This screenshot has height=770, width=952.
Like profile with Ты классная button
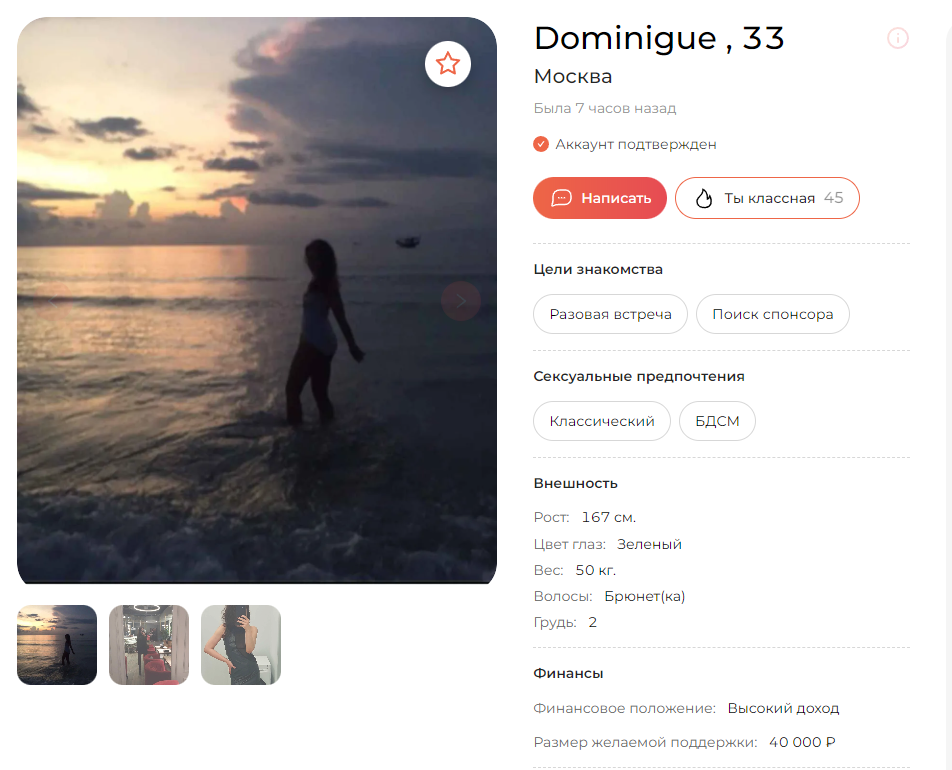click(767, 198)
